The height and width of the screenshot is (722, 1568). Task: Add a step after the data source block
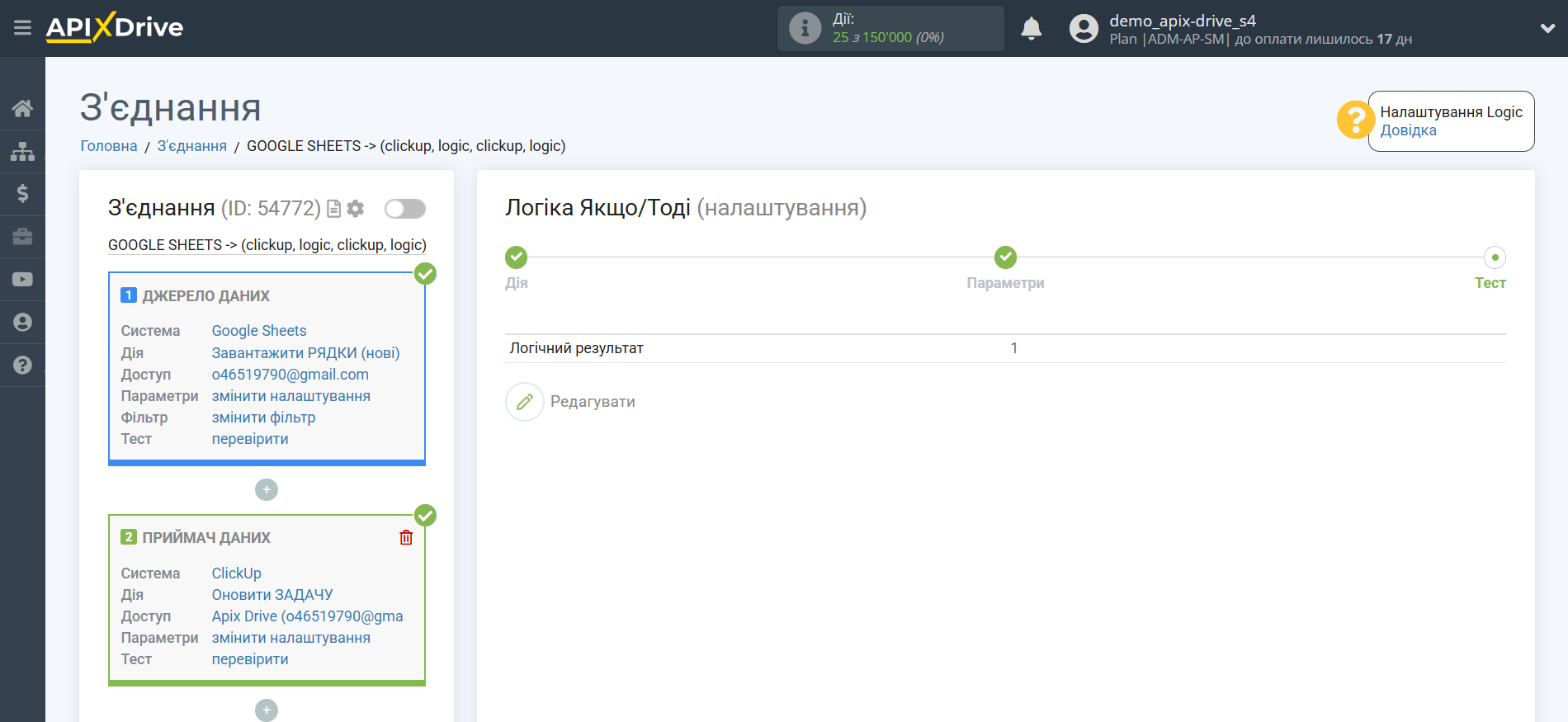267,490
